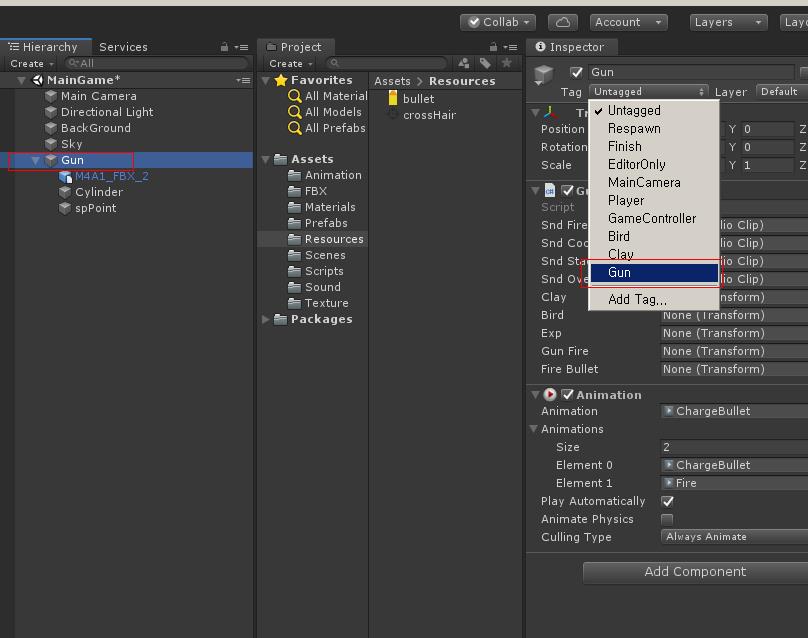Select the Inspector tab

click(570, 47)
